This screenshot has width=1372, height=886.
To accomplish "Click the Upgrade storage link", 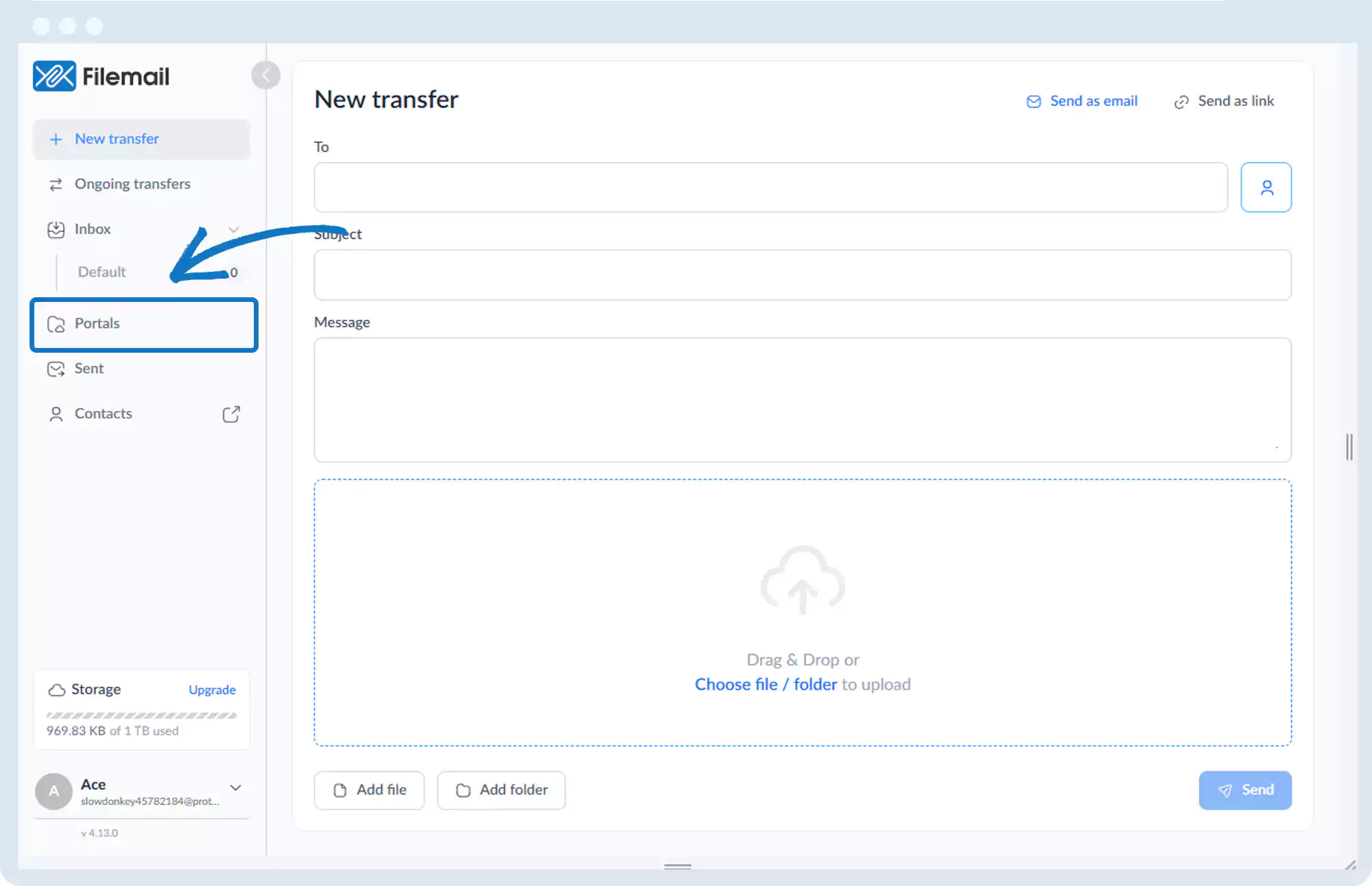I will point(212,690).
